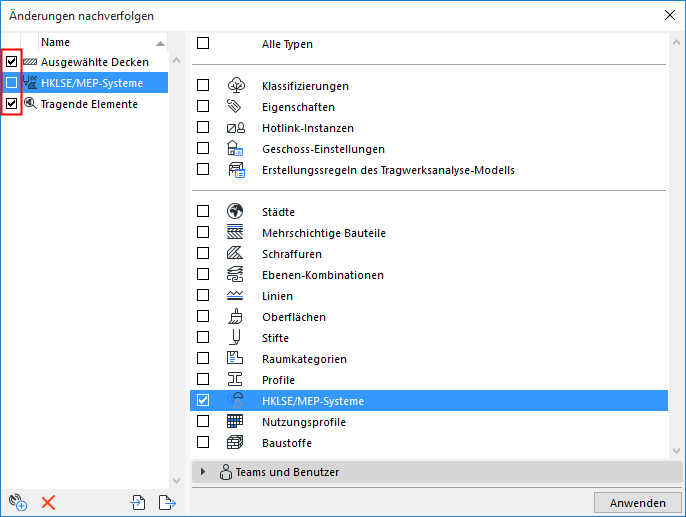Click the Teams und Benutzer user icon
The width and height of the screenshot is (686, 517).
click(x=226, y=472)
